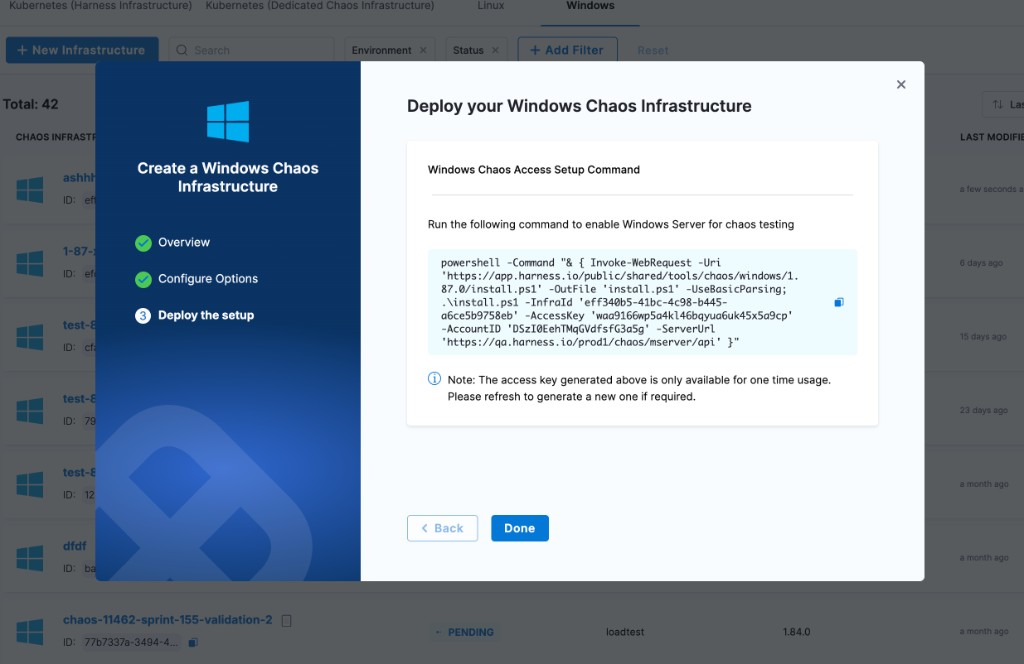
Task: Copy the ID 77b7337a-3494-4...
Action: [x=193, y=642]
